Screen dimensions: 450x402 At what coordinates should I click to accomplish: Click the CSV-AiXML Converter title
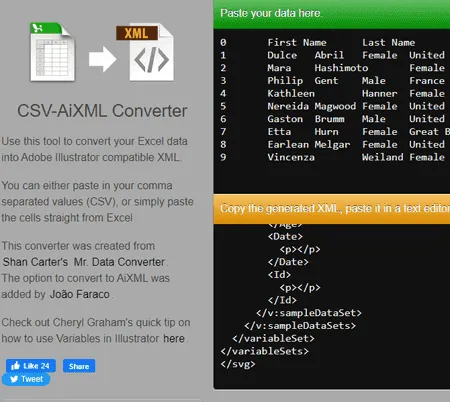[x=102, y=111]
